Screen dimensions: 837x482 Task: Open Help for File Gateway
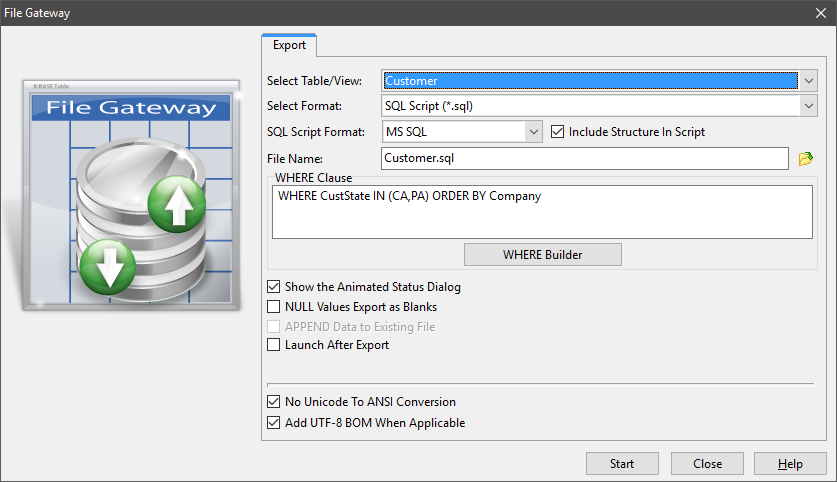(790, 464)
